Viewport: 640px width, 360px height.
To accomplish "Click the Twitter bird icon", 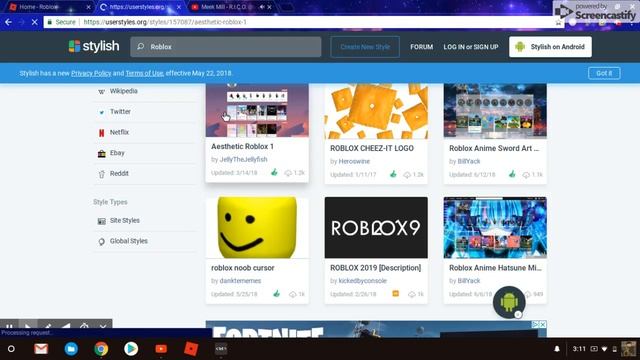I will [102, 112].
